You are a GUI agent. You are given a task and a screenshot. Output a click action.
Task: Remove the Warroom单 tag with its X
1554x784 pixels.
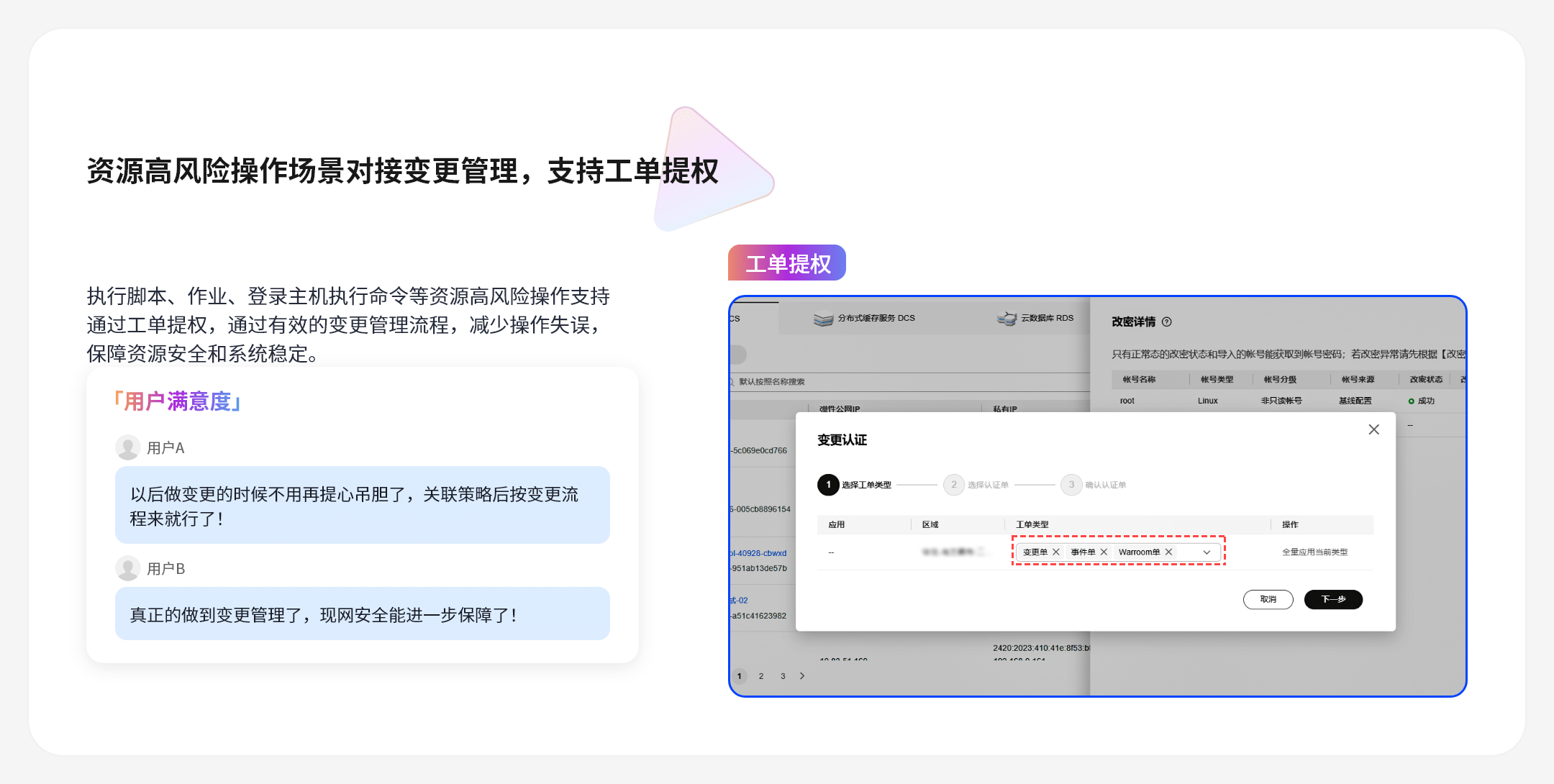pyautogui.click(x=1168, y=552)
